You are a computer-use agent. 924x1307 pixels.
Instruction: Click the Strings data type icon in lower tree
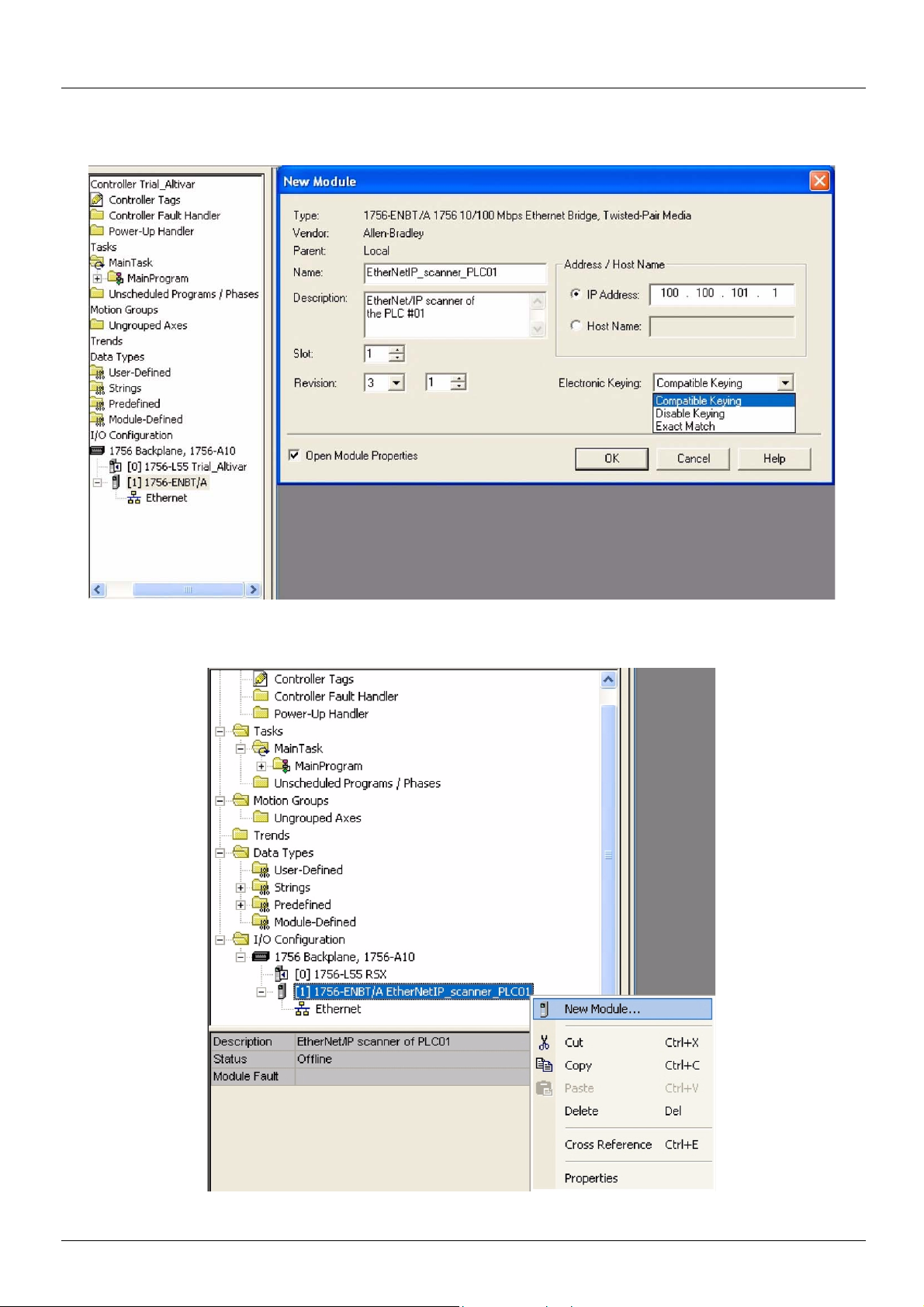261,887
